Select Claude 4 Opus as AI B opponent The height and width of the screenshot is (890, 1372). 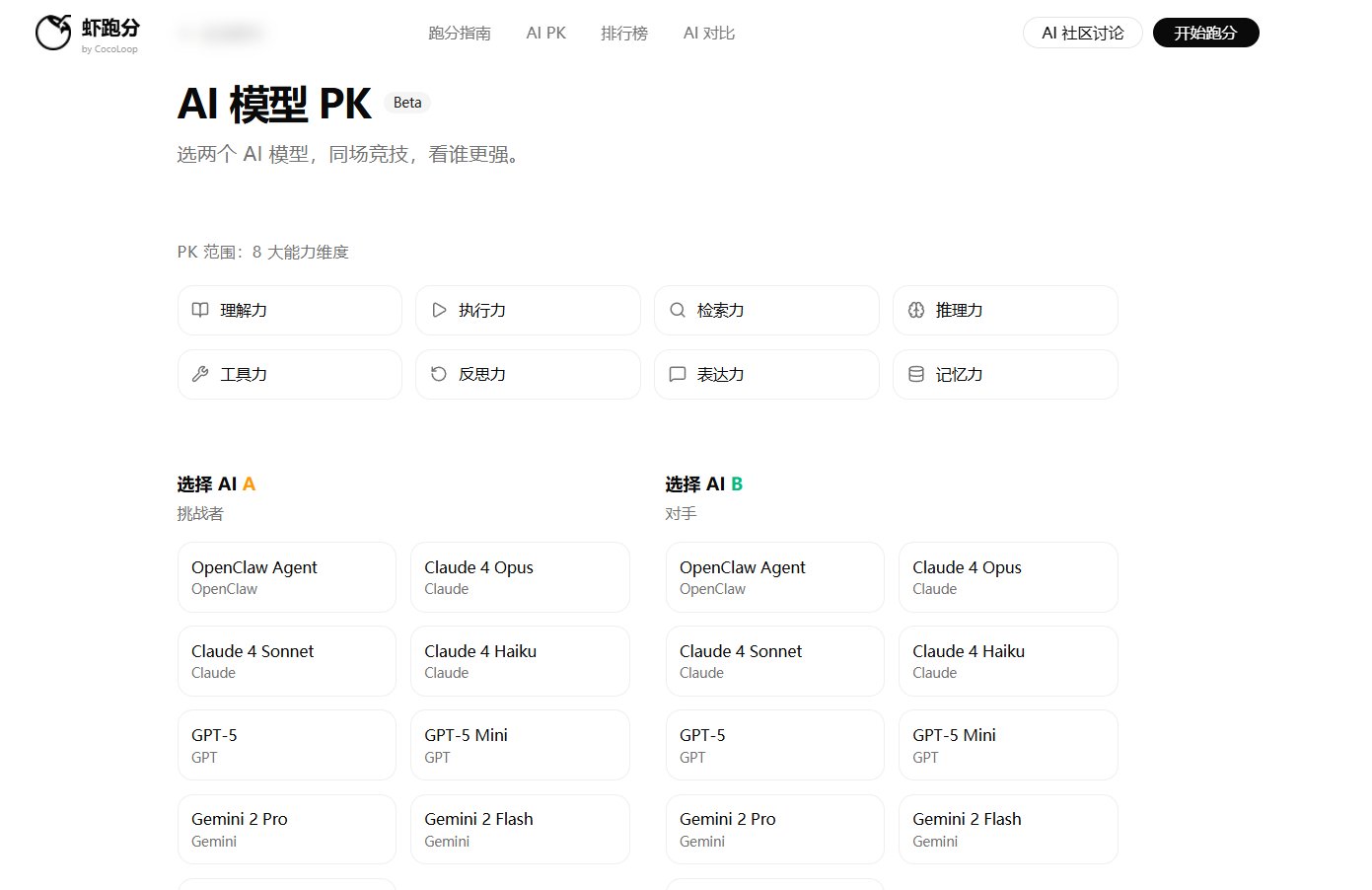[1007, 577]
